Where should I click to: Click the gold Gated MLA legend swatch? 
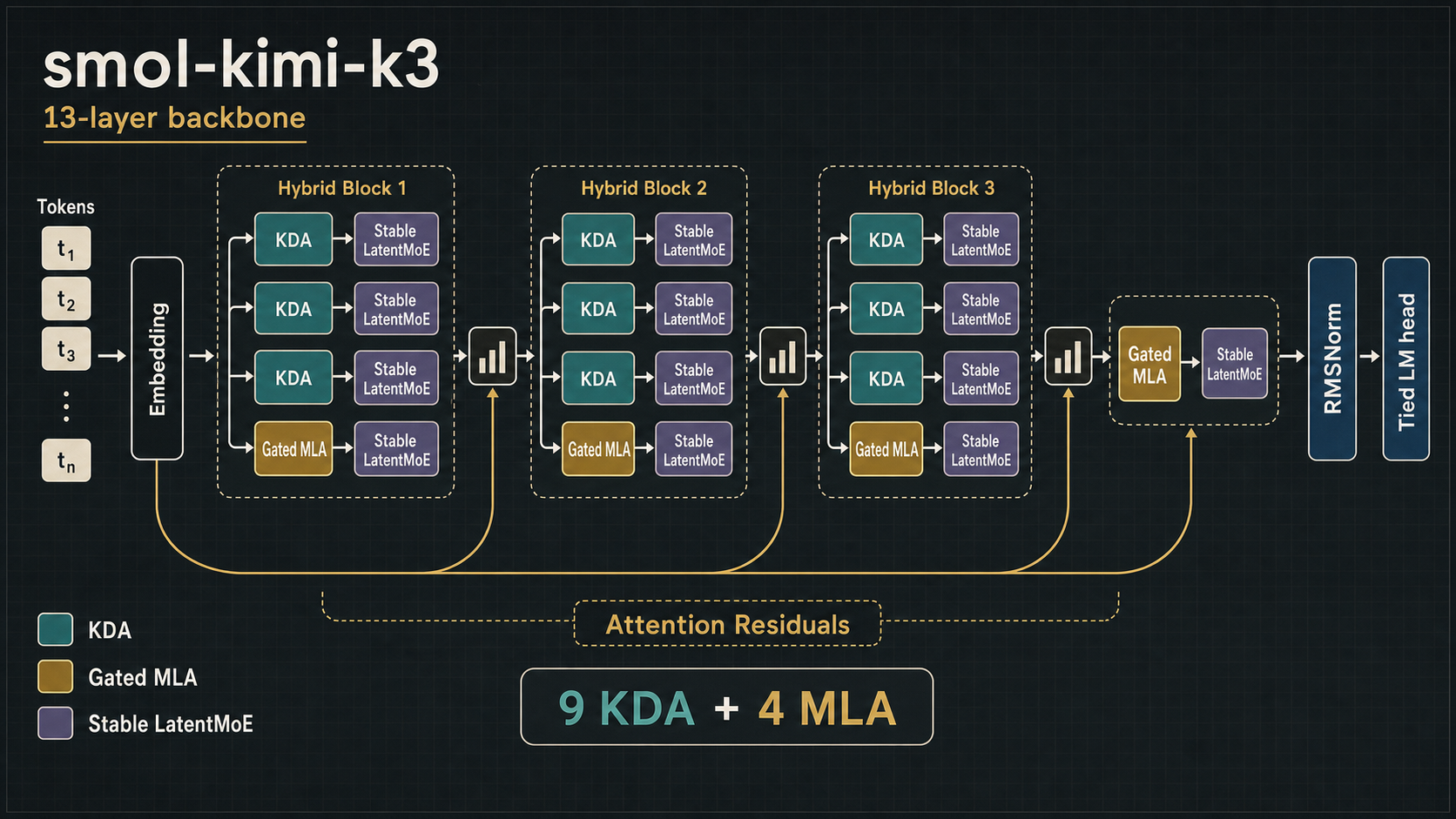point(55,676)
